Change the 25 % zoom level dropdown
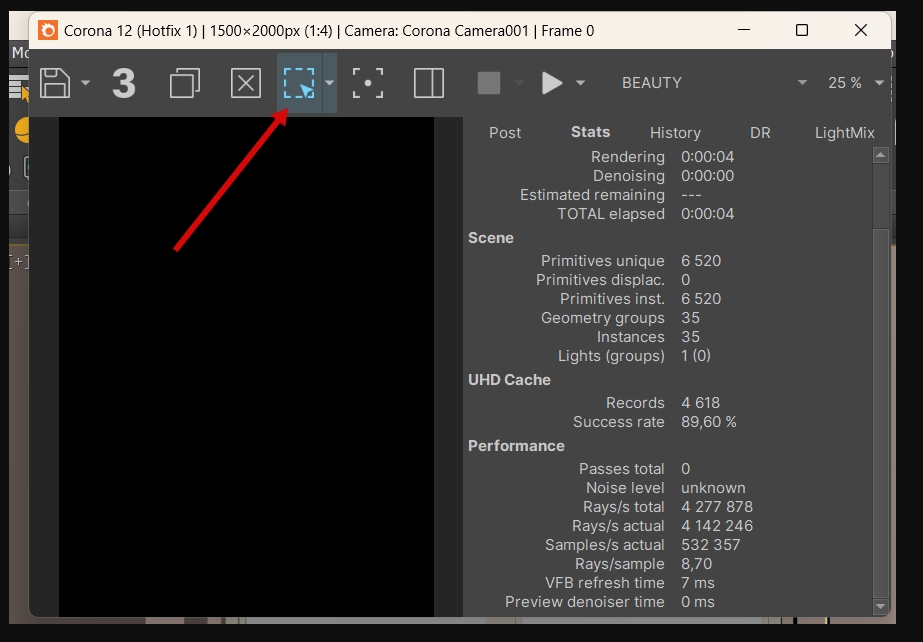The width and height of the screenshot is (923, 642). (856, 83)
